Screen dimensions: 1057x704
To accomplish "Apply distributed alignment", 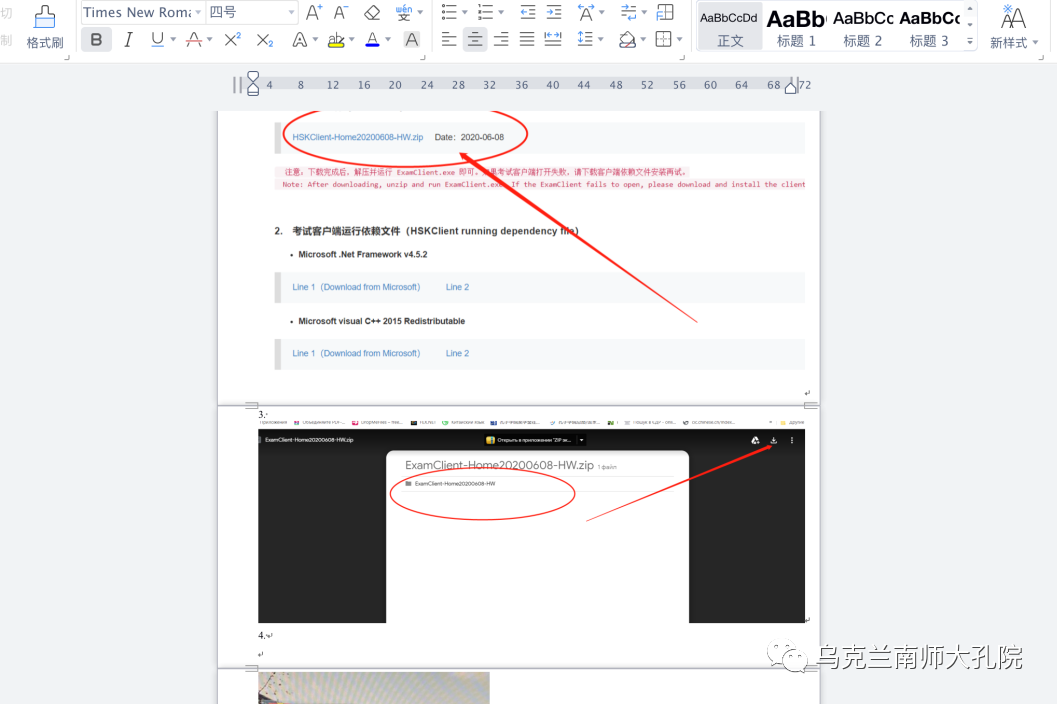I will [x=553, y=40].
